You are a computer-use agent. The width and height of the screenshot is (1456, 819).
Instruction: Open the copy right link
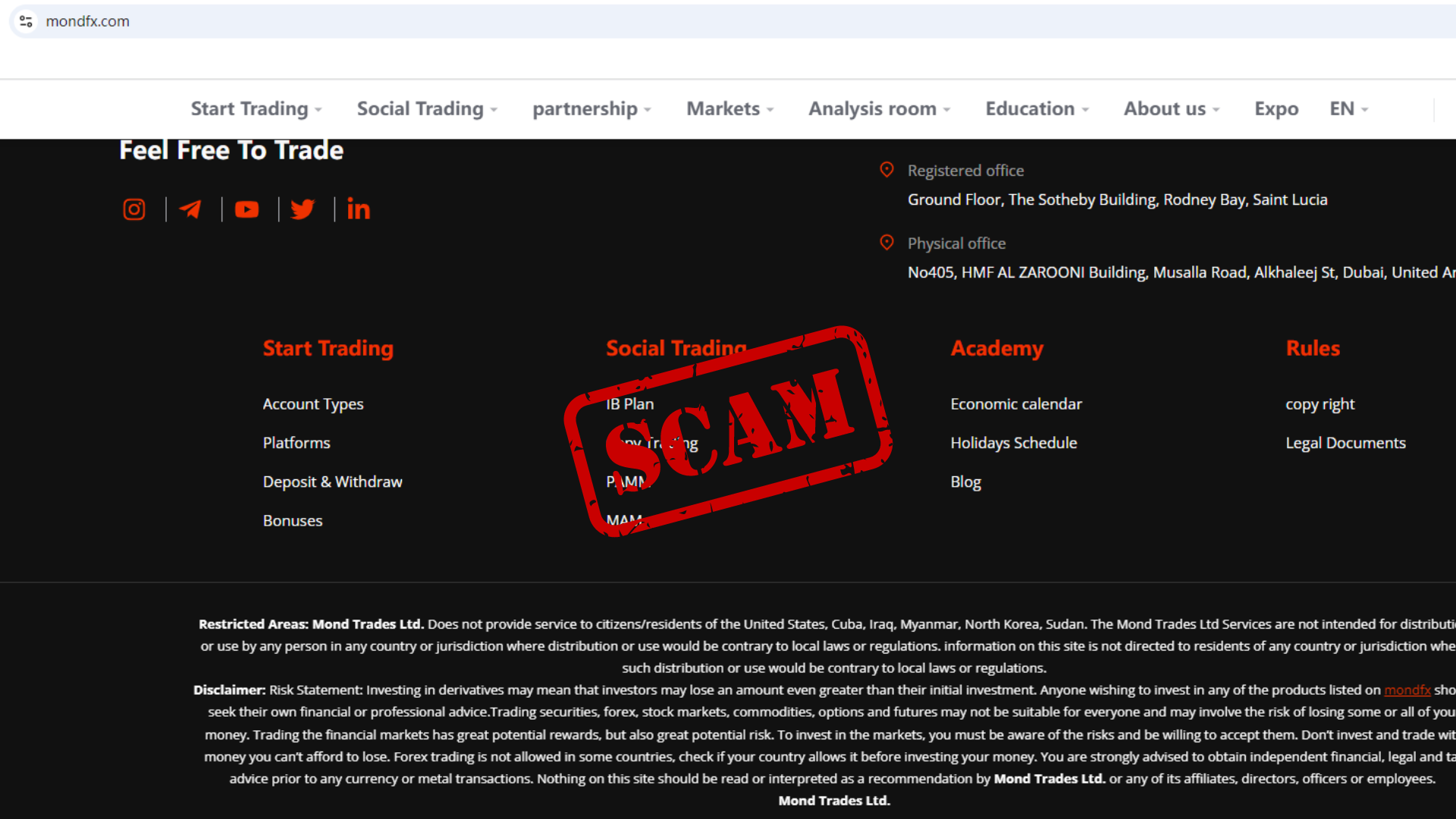coord(1319,405)
